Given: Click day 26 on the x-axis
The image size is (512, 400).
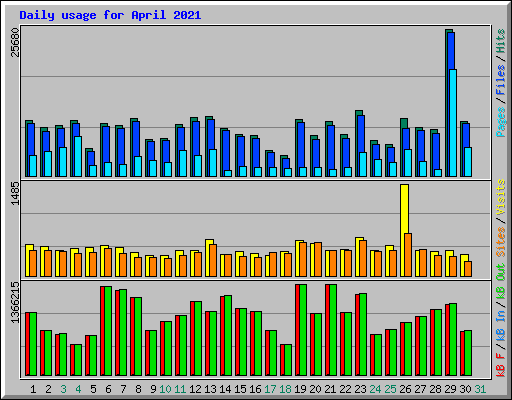Looking at the screenshot, I should [x=405, y=389].
